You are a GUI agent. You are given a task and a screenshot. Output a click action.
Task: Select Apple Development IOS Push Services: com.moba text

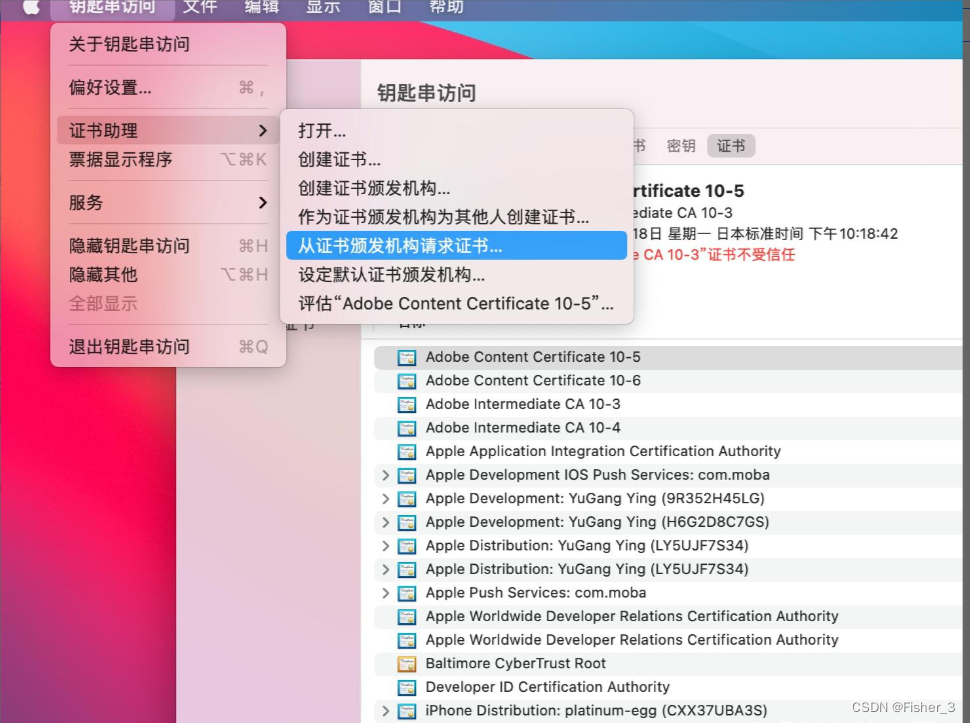(598, 475)
